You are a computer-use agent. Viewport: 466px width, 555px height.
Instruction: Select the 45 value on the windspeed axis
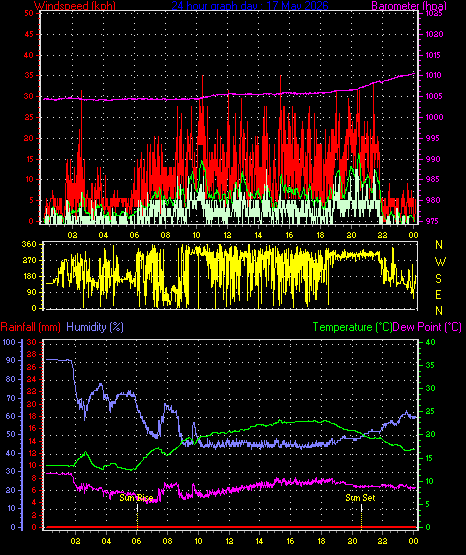point(29,34)
